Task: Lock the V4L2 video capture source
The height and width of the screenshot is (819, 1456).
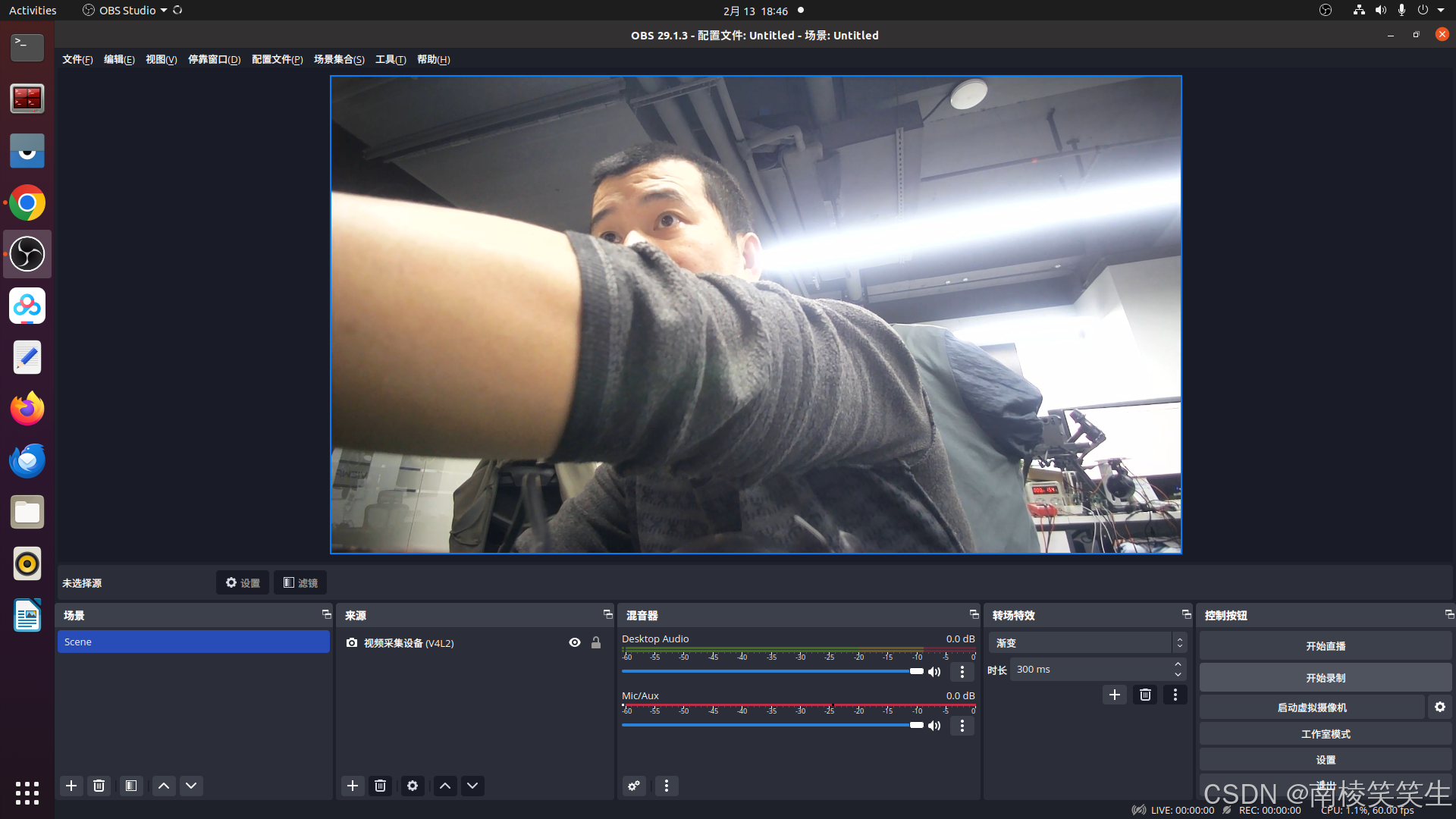Action: click(x=596, y=642)
